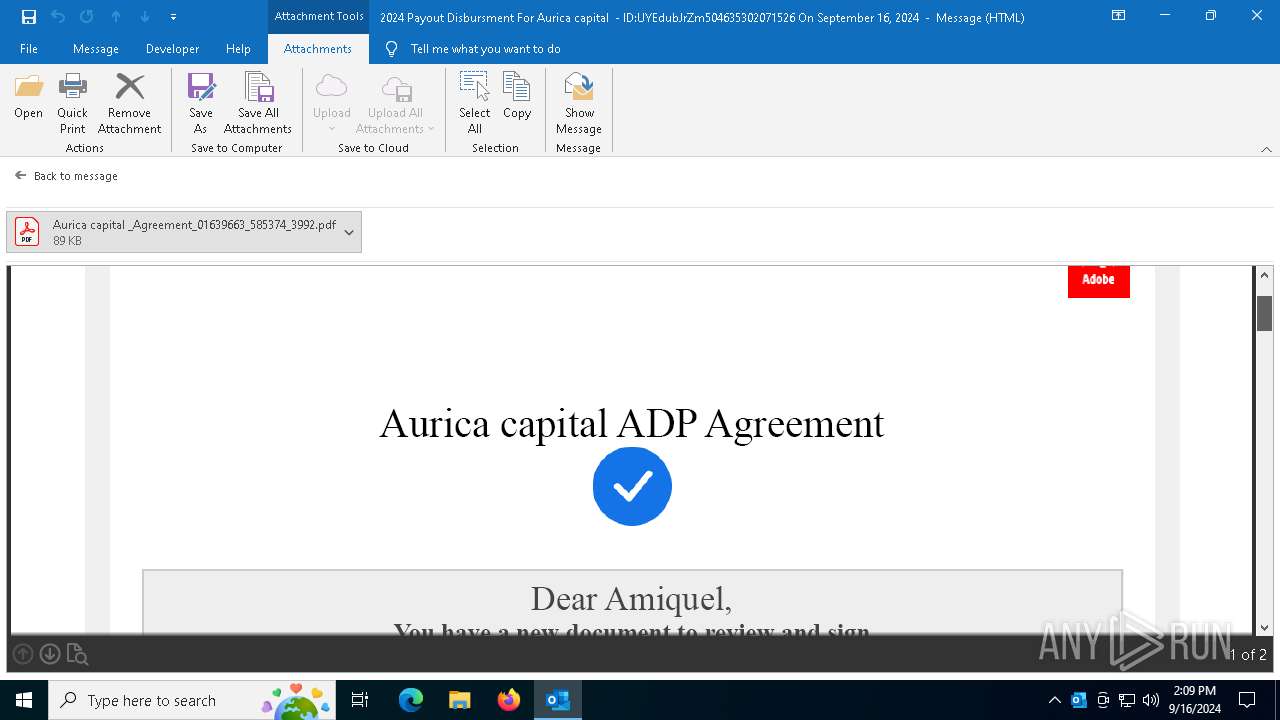The height and width of the screenshot is (720, 1280).
Task: Go Back to message
Action: 66,176
